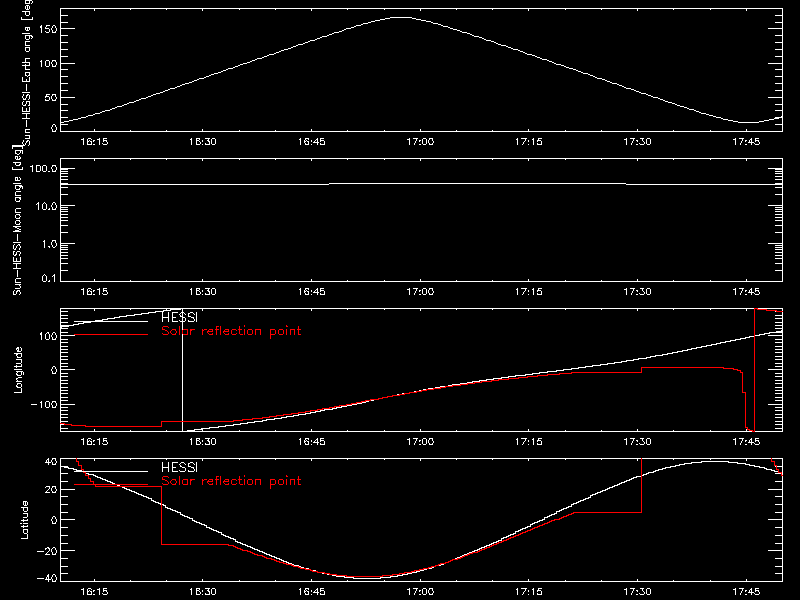Viewport: 800px width, 600px height.
Task: Click the '50' tick on Earth angle axis
Action: tap(51, 97)
